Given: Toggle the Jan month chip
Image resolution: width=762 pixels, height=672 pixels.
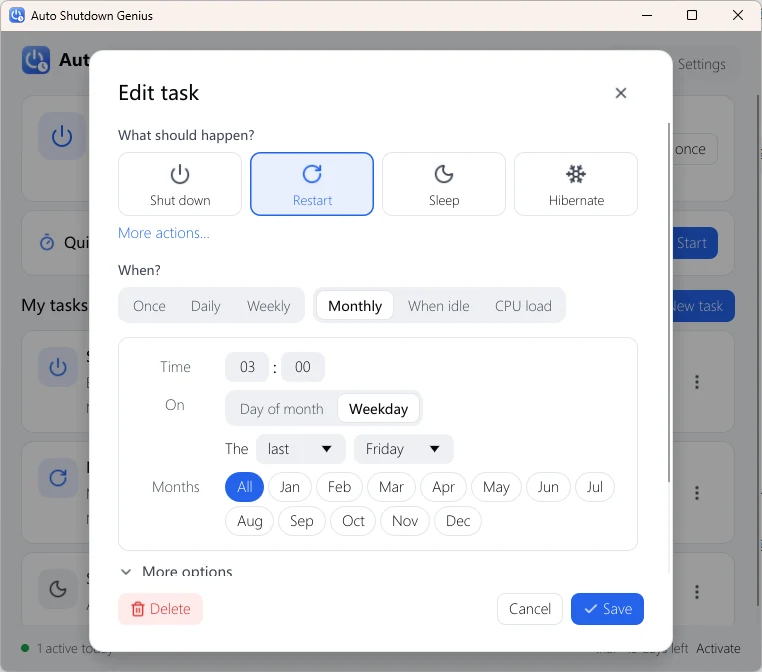Looking at the screenshot, I should 290,487.
